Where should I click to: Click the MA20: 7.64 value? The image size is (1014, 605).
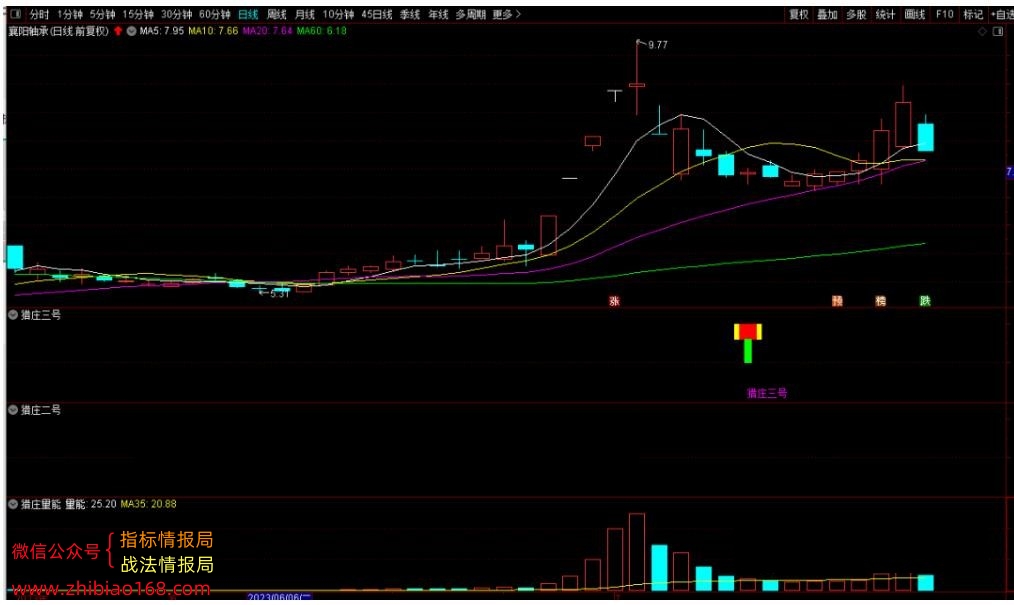pyautogui.click(x=267, y=30)
